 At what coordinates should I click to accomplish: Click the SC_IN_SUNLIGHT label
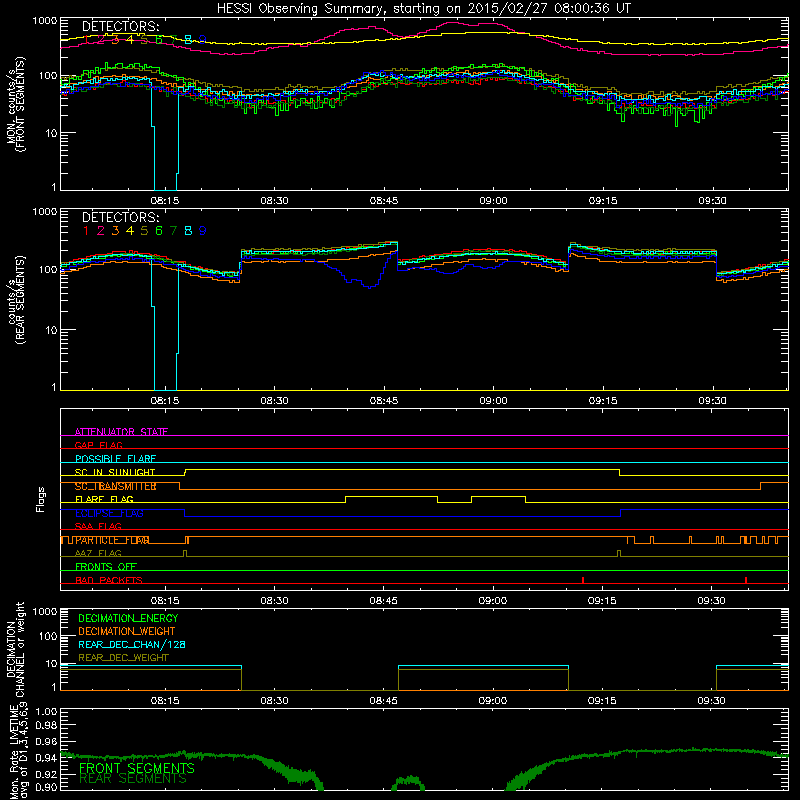(x=115, y=472)
